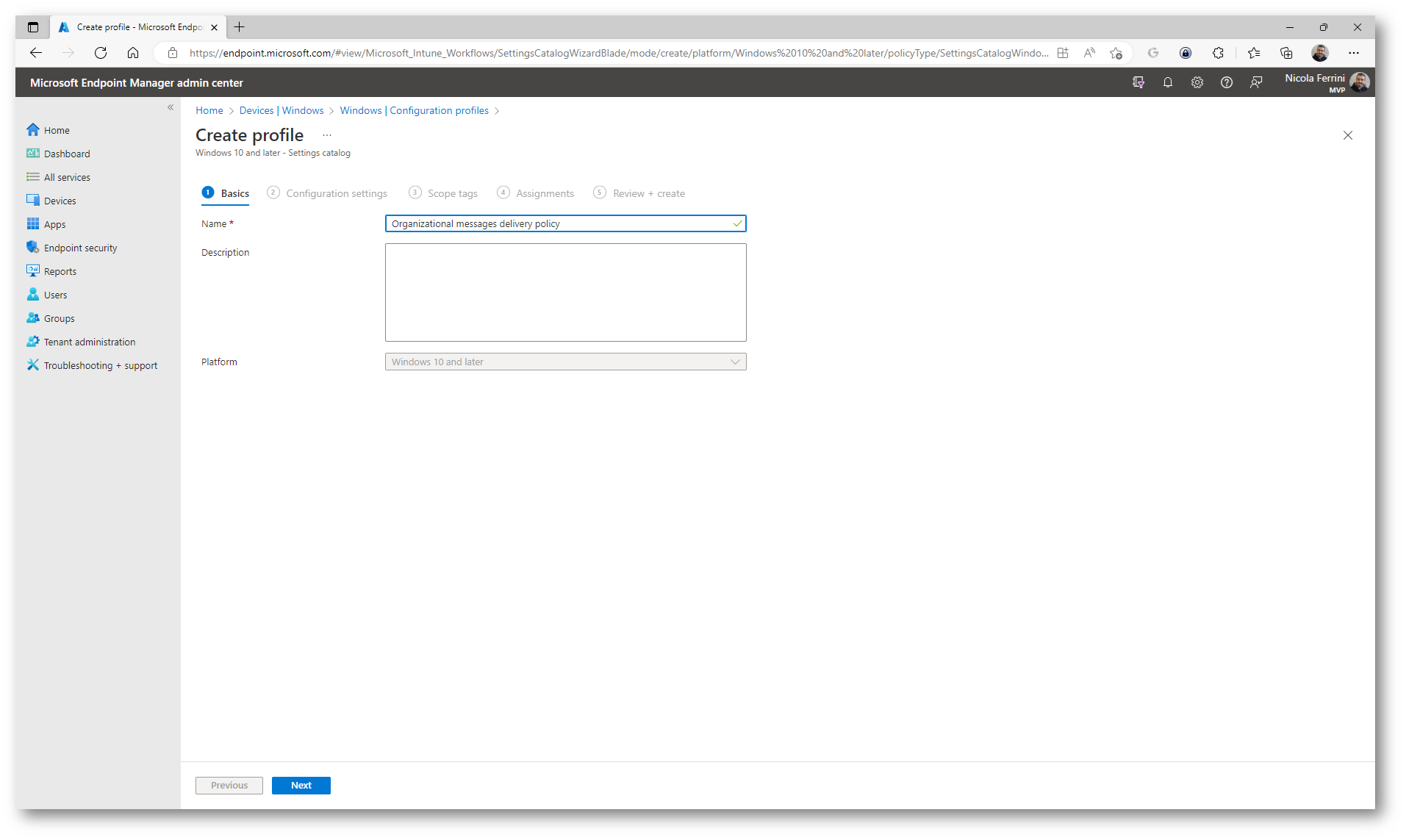Select the Review + create step
Viewport: 1406px width, 840px height.
(x=640, y=193)
